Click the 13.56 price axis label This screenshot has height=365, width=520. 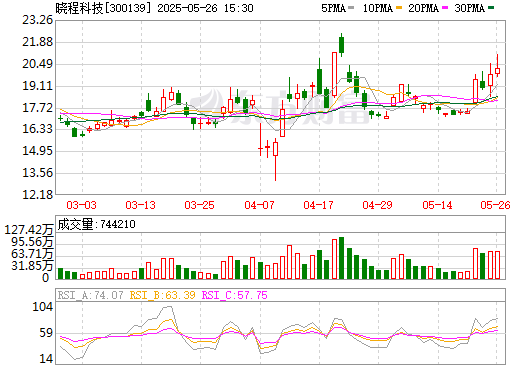37,173
